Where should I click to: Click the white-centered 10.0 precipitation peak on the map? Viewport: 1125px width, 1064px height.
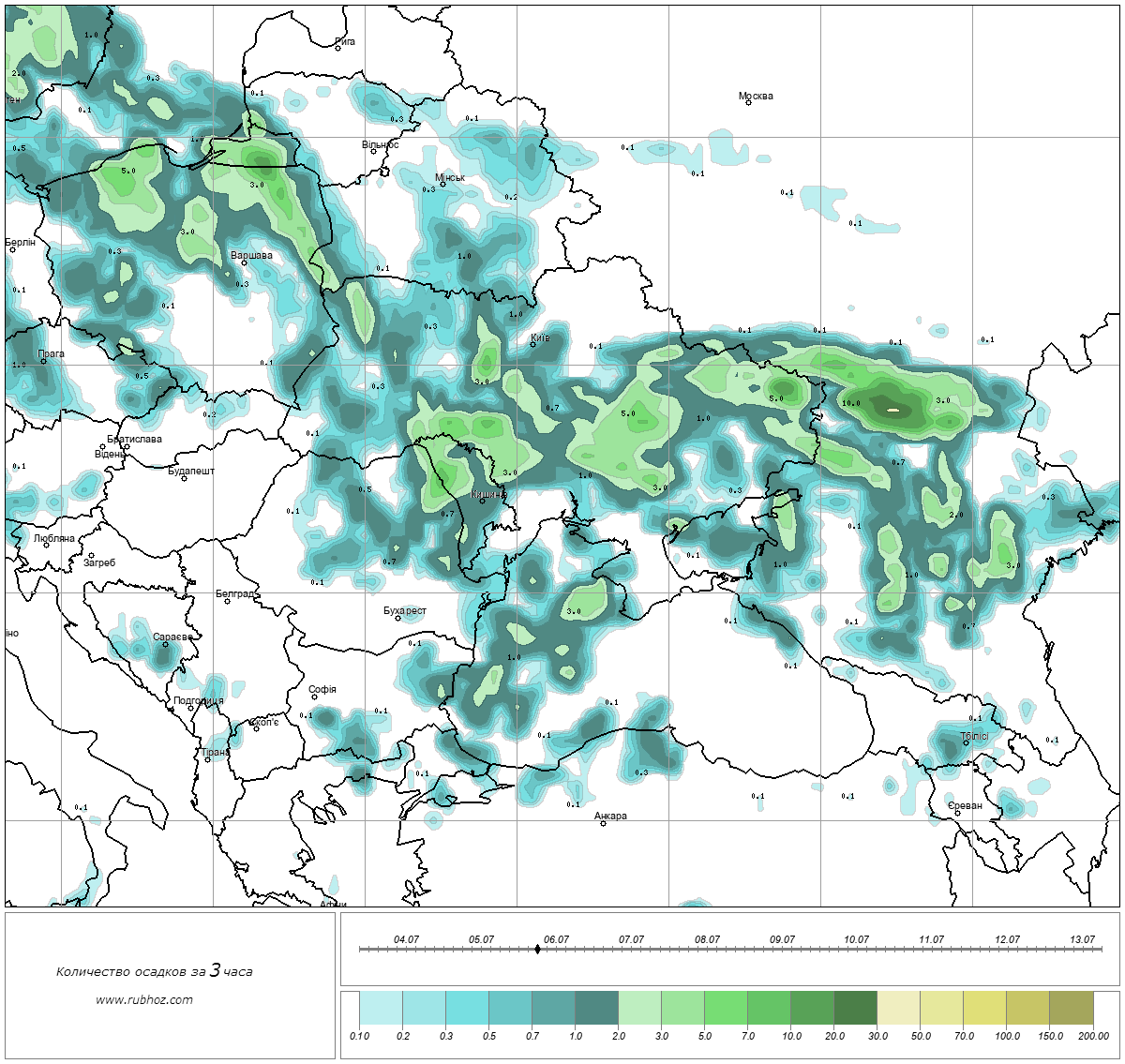893,409
